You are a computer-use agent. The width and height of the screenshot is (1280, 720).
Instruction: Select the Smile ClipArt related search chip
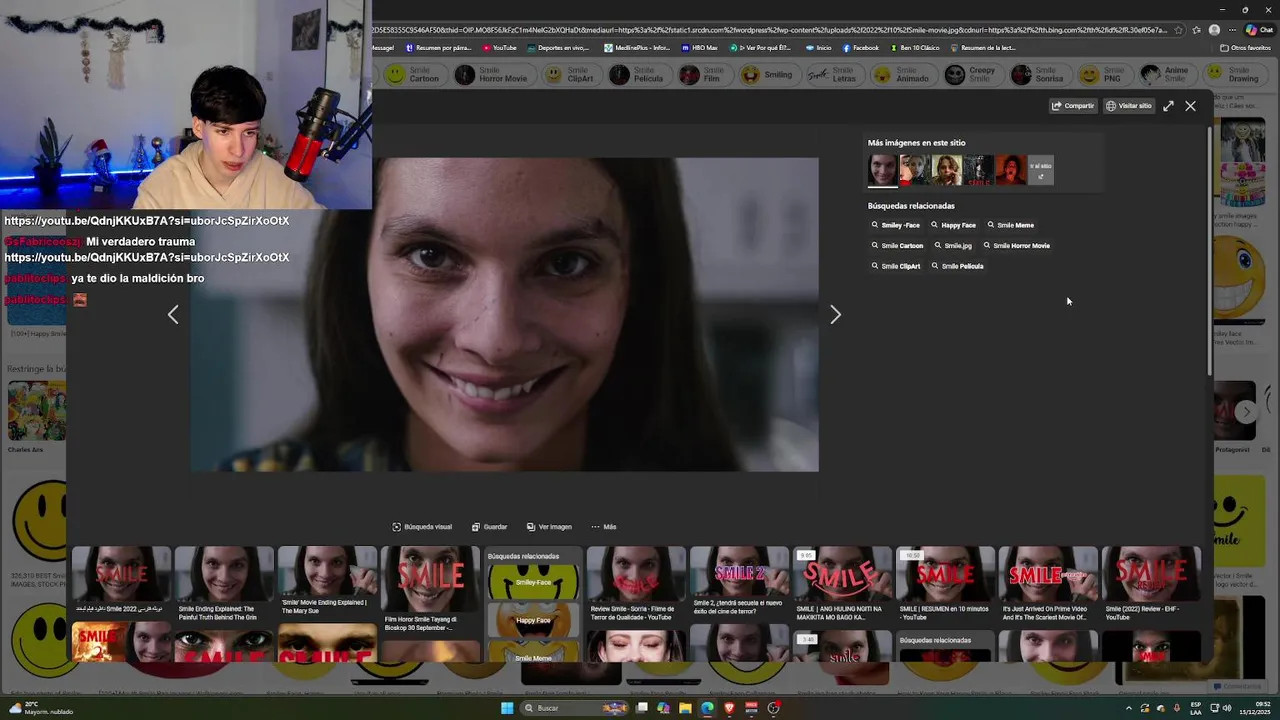895,266
